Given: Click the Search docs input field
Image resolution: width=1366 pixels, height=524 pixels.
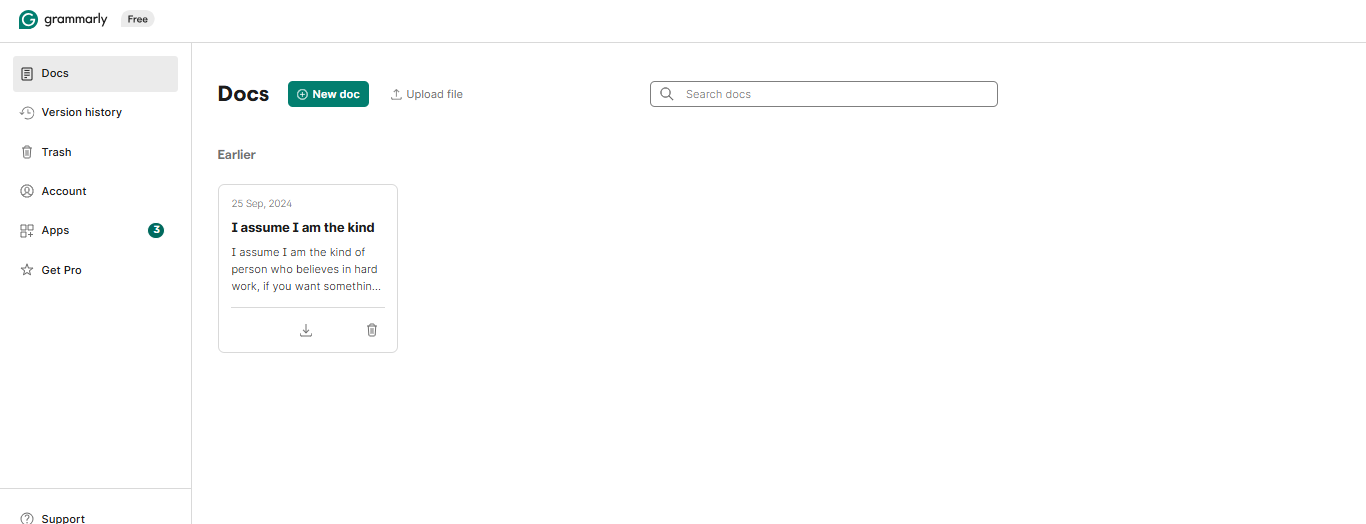Looking at the screenshot, I should 824,94.
